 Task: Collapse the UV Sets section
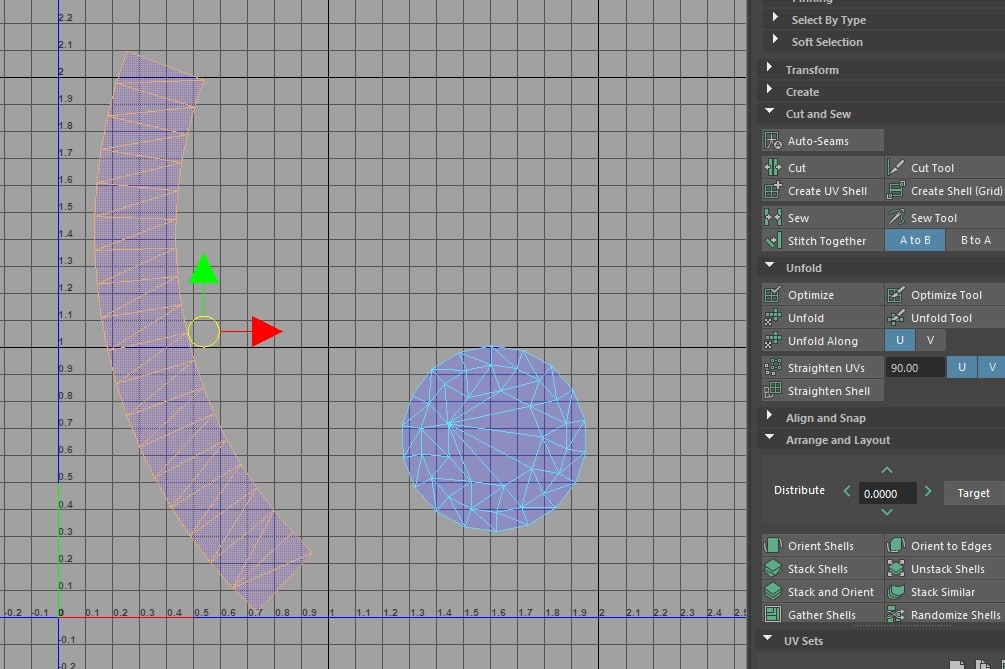click(x=767, y=638)
